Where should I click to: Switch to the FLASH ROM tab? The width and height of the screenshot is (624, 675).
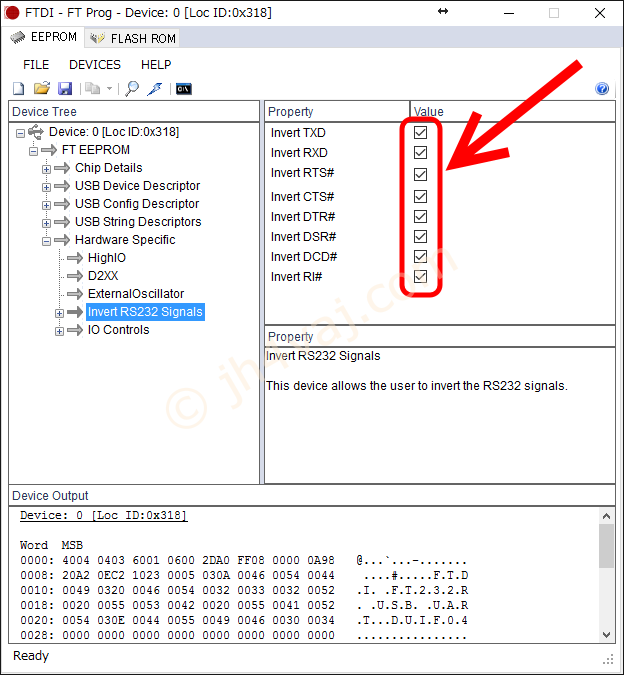pyautogui.click(x=132, y=38)
